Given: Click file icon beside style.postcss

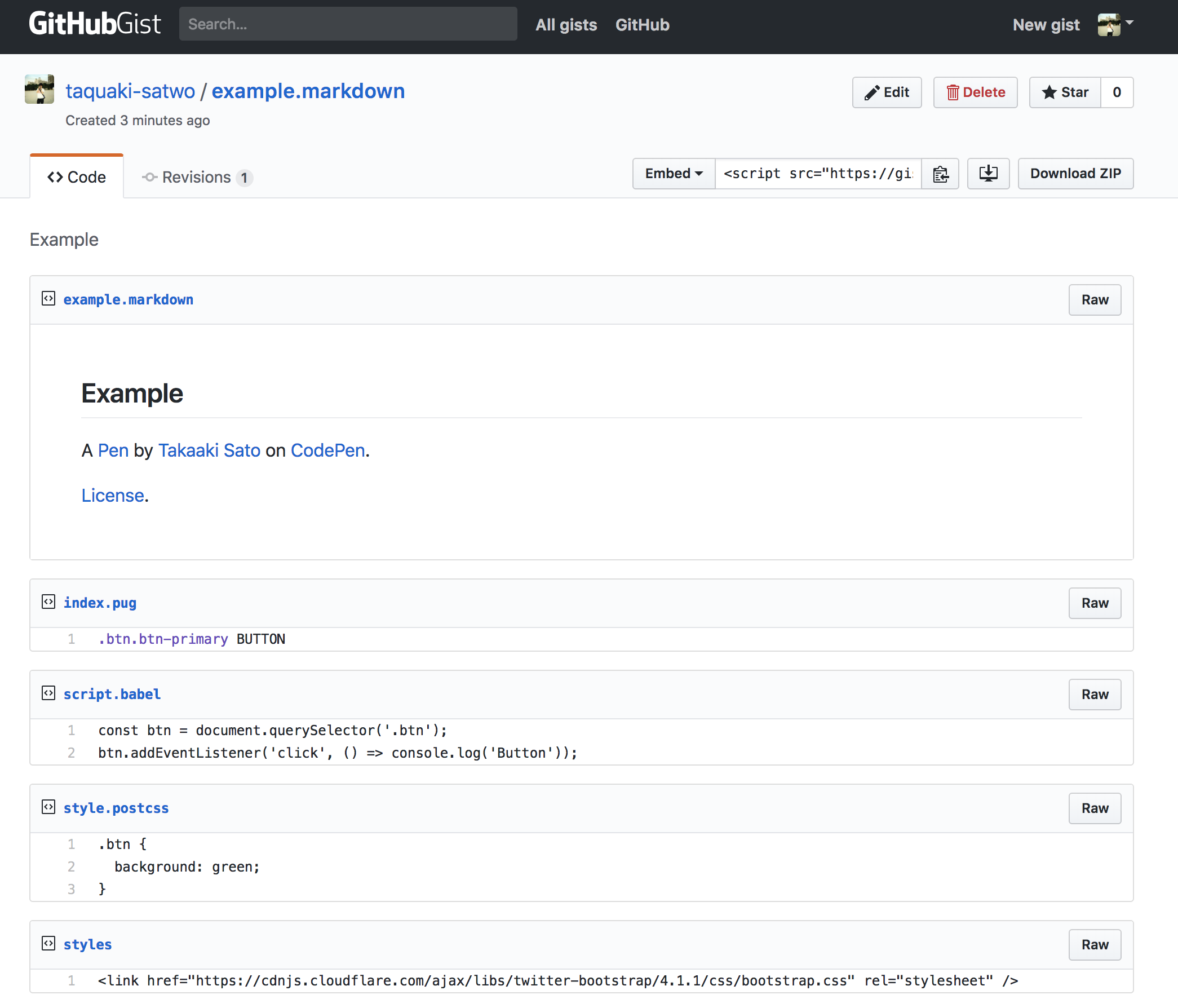Looking at the screenshot, I should (x=48, y=807).
